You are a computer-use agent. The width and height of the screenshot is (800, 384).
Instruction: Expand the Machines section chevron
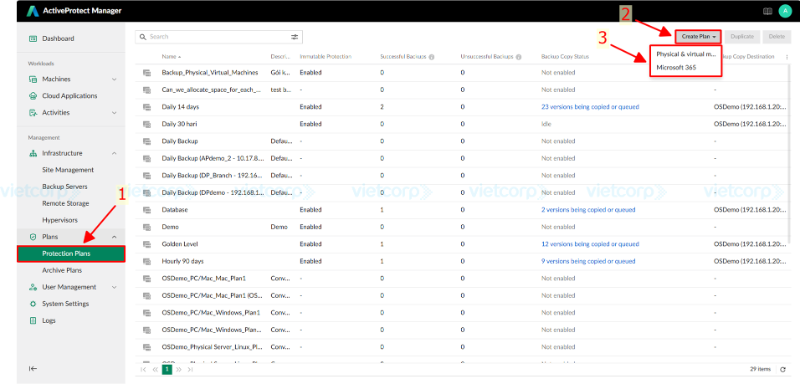(x=114, y=79)
